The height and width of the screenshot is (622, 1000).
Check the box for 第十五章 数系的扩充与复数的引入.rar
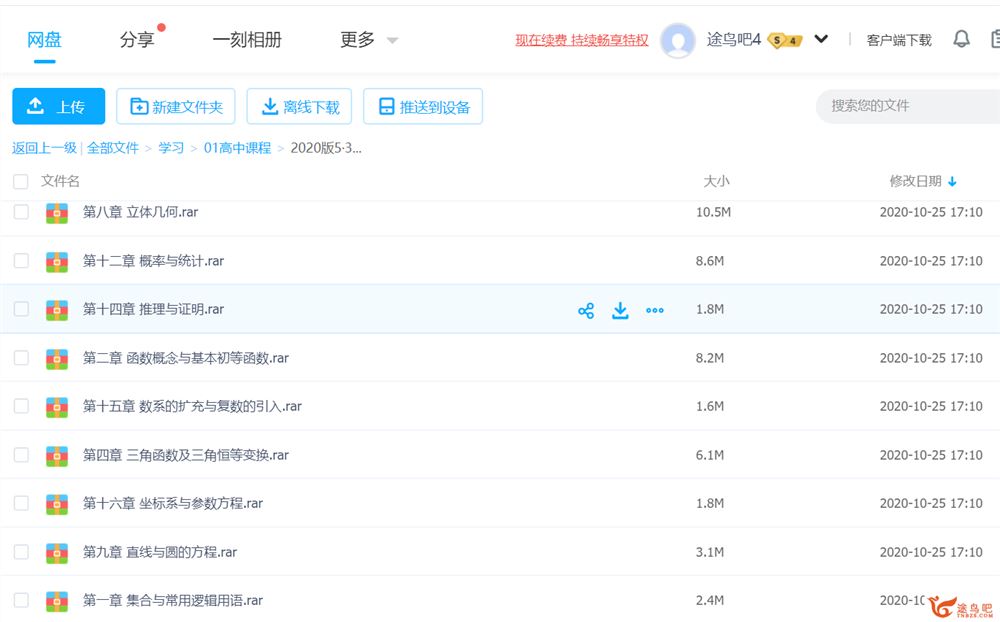coord(21,406)
